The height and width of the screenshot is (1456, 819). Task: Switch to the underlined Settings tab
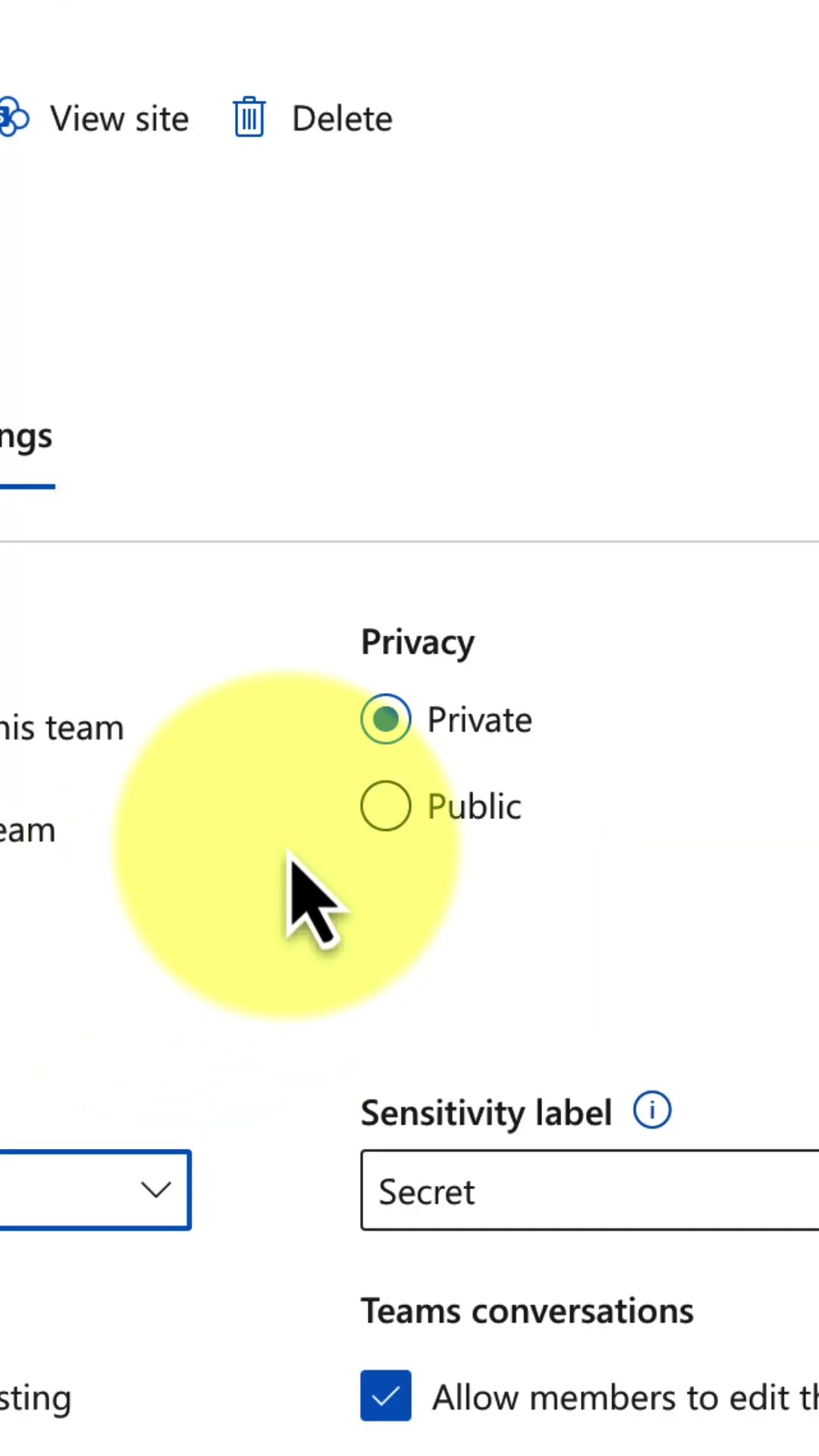tap(26, 437)
